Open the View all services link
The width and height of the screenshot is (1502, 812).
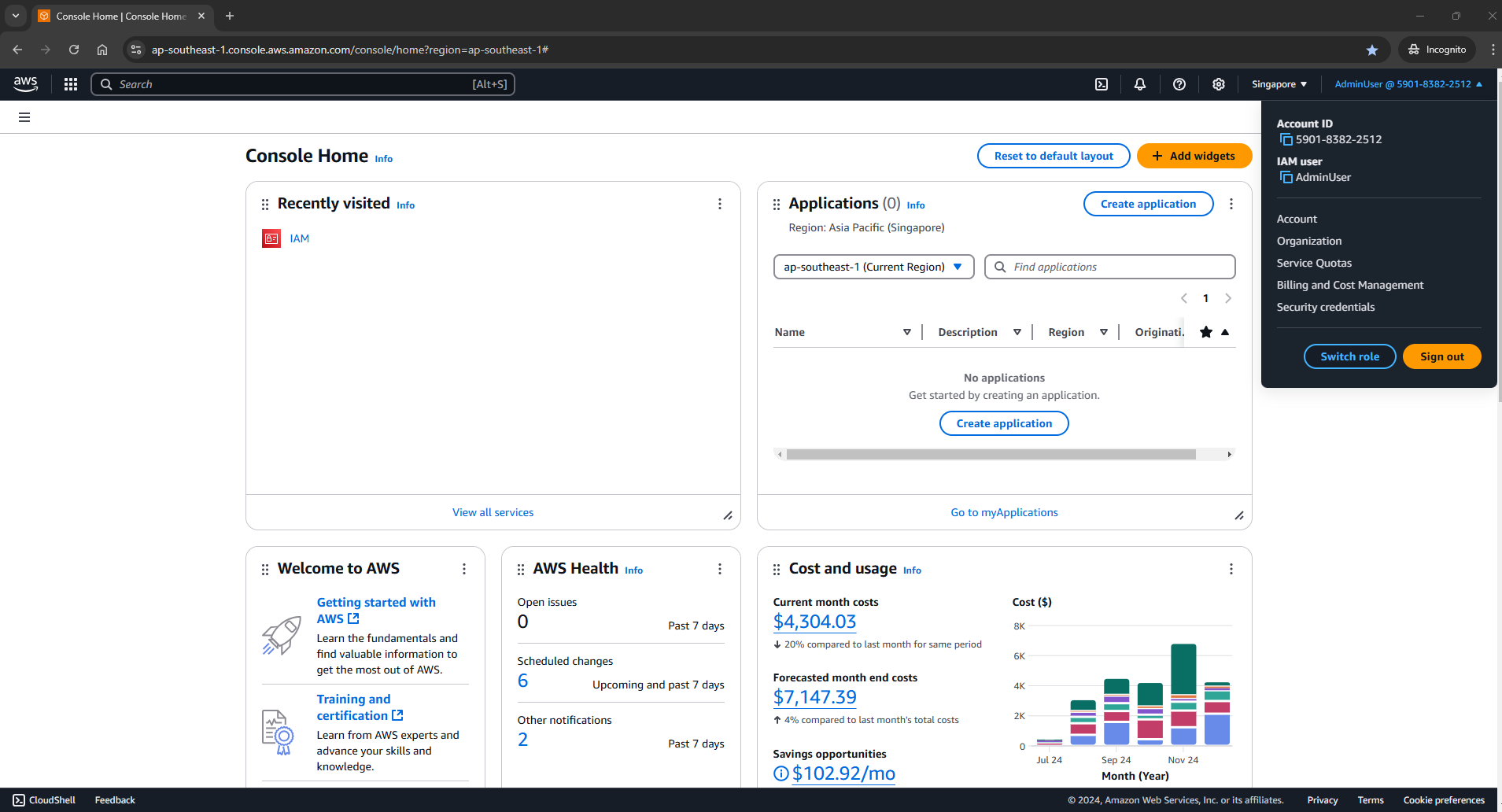pyautogui.click(x=493, y=512)
